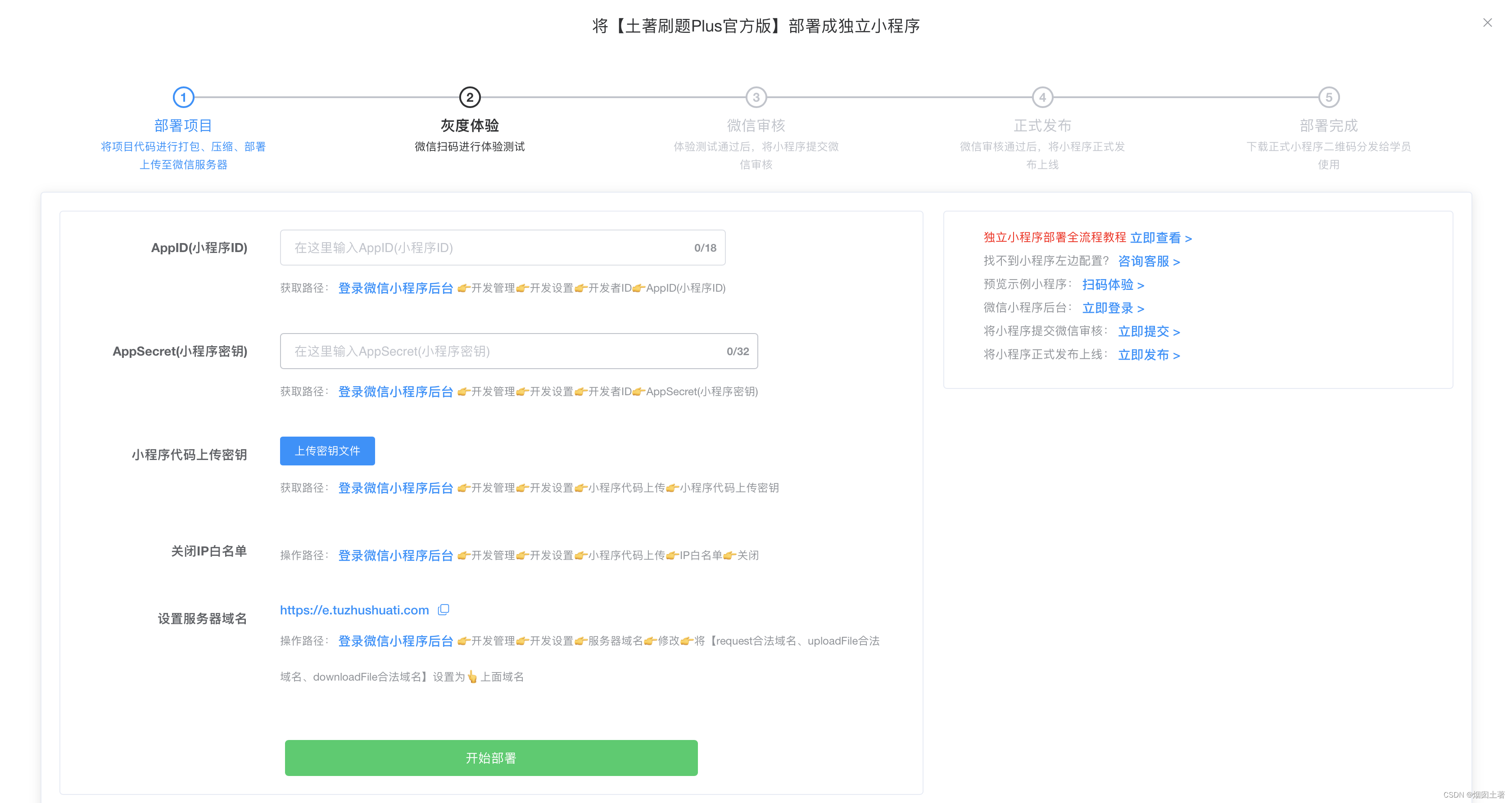Image resolution: width=1512 pixels, height=803 pixels.
Task: Open https://e.tuzhushuati.com domain link
Action: pyautogui.click(x=354, y=610)
